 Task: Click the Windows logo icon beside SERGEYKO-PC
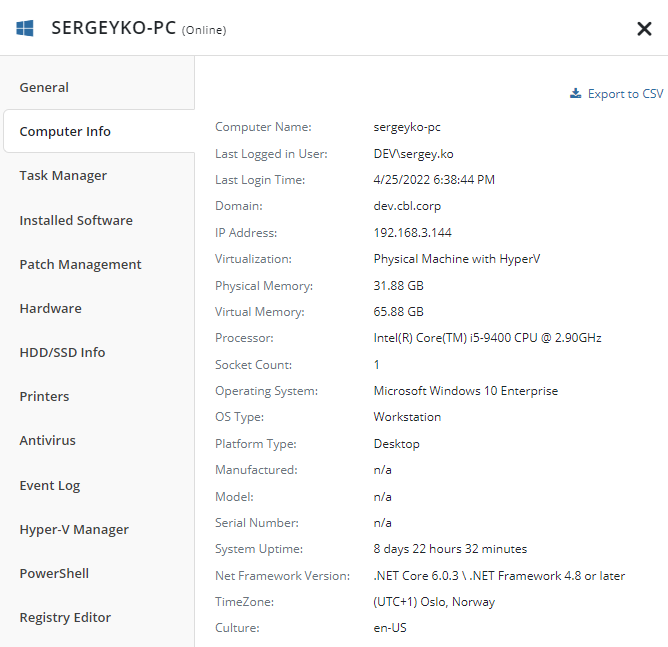(25, 28)
